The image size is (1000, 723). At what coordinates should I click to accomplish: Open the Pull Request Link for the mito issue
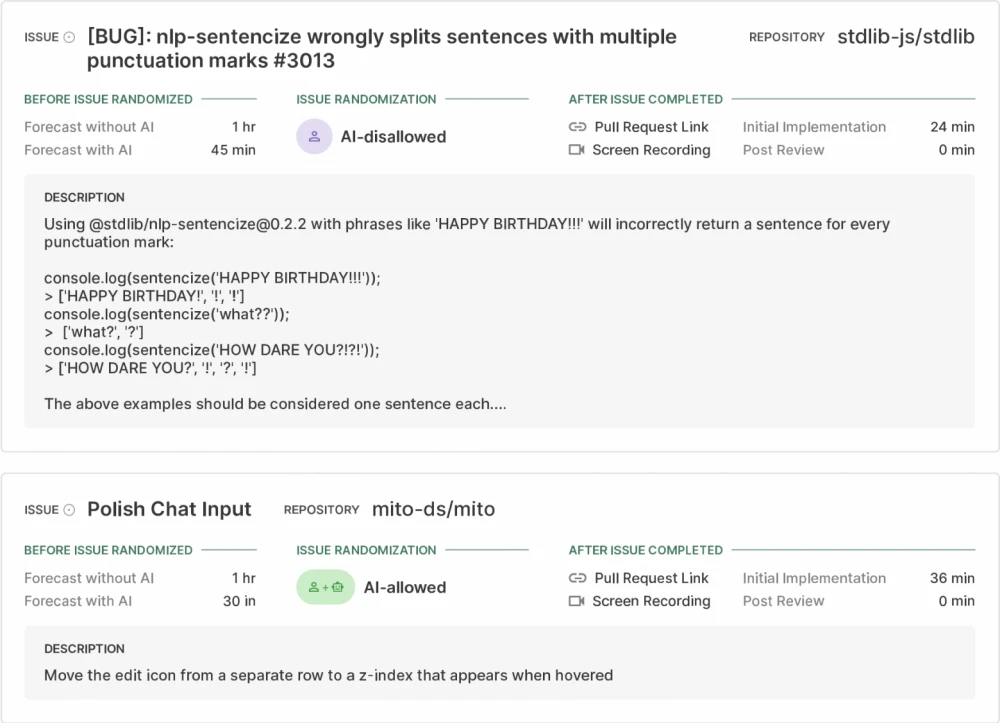click(x=651, y=578)
